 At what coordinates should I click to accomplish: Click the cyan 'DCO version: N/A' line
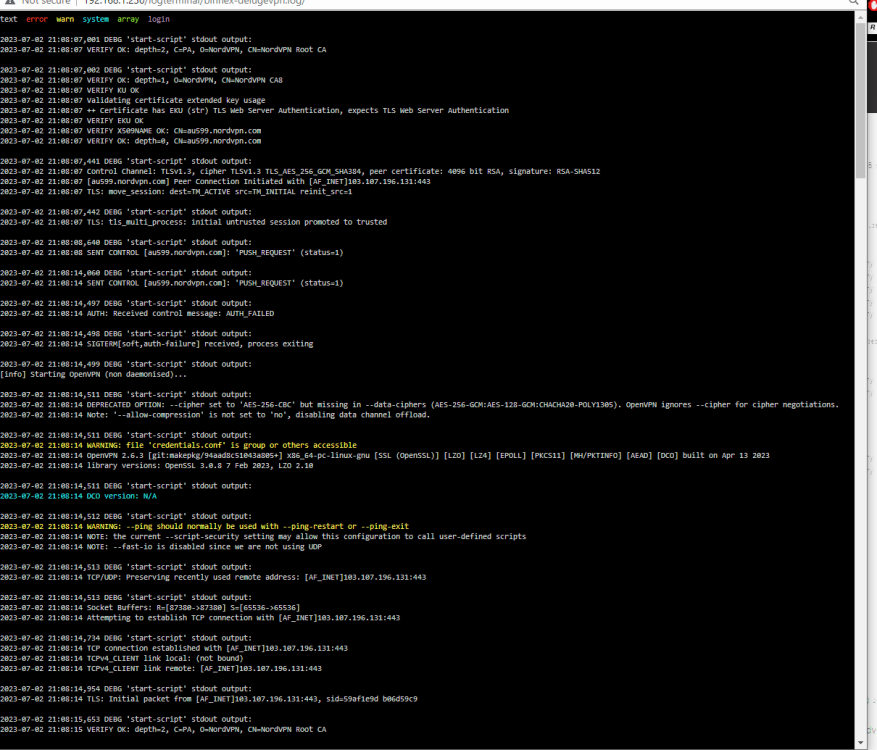click(78, 496)
